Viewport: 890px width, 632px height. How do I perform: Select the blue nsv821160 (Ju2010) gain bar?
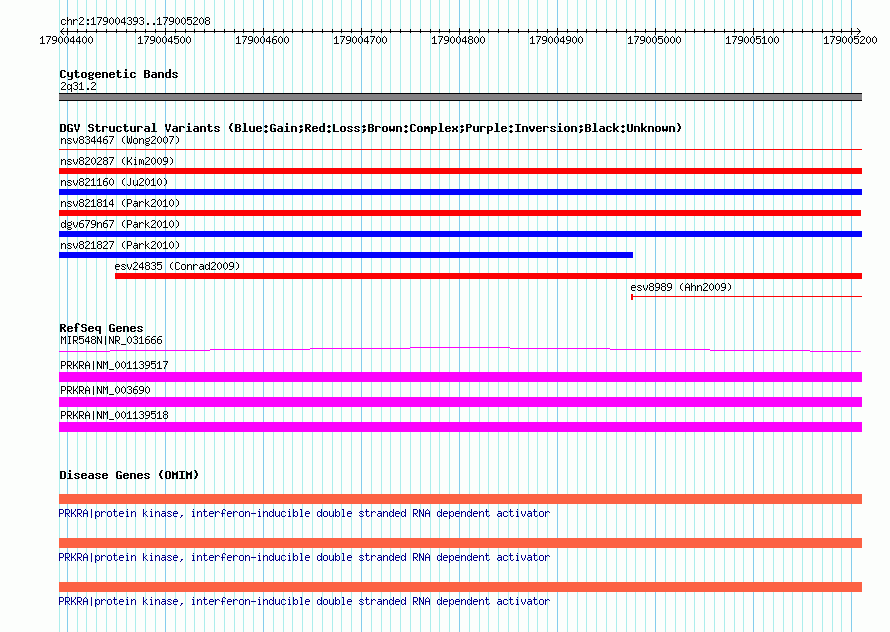460,192
